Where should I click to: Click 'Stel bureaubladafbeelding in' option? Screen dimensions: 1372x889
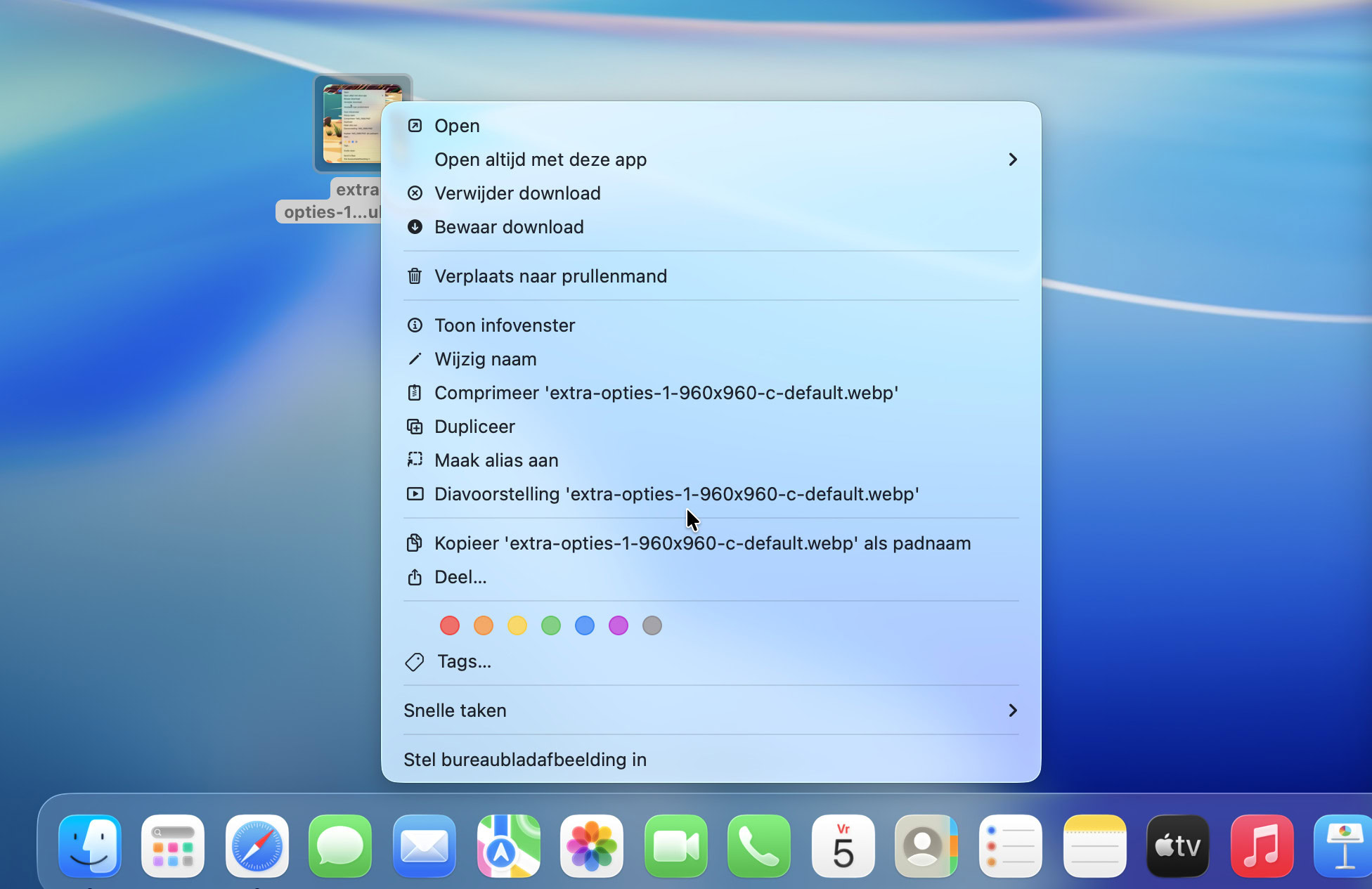point(524,760)
